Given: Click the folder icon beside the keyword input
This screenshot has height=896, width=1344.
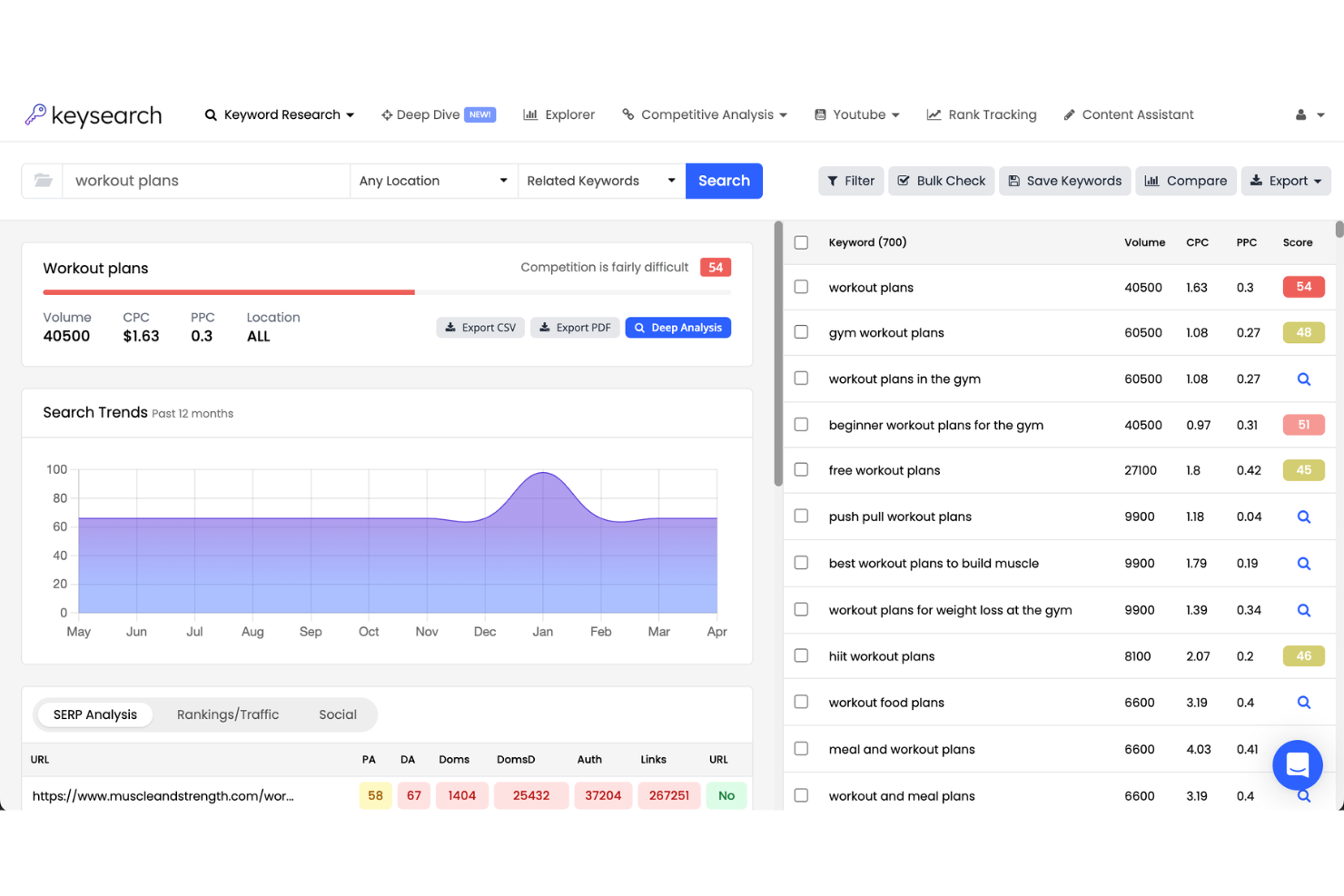Looking at the screenshot, I should coord(42,181).
